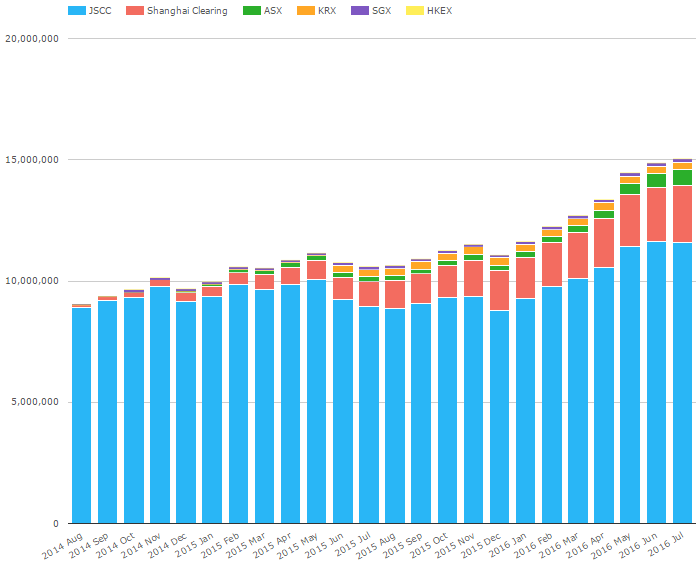The height and width of the screenshot is (562, 699).
Task: Click the 2016 Jul x-axis label
Action: (x=666, y=544)
